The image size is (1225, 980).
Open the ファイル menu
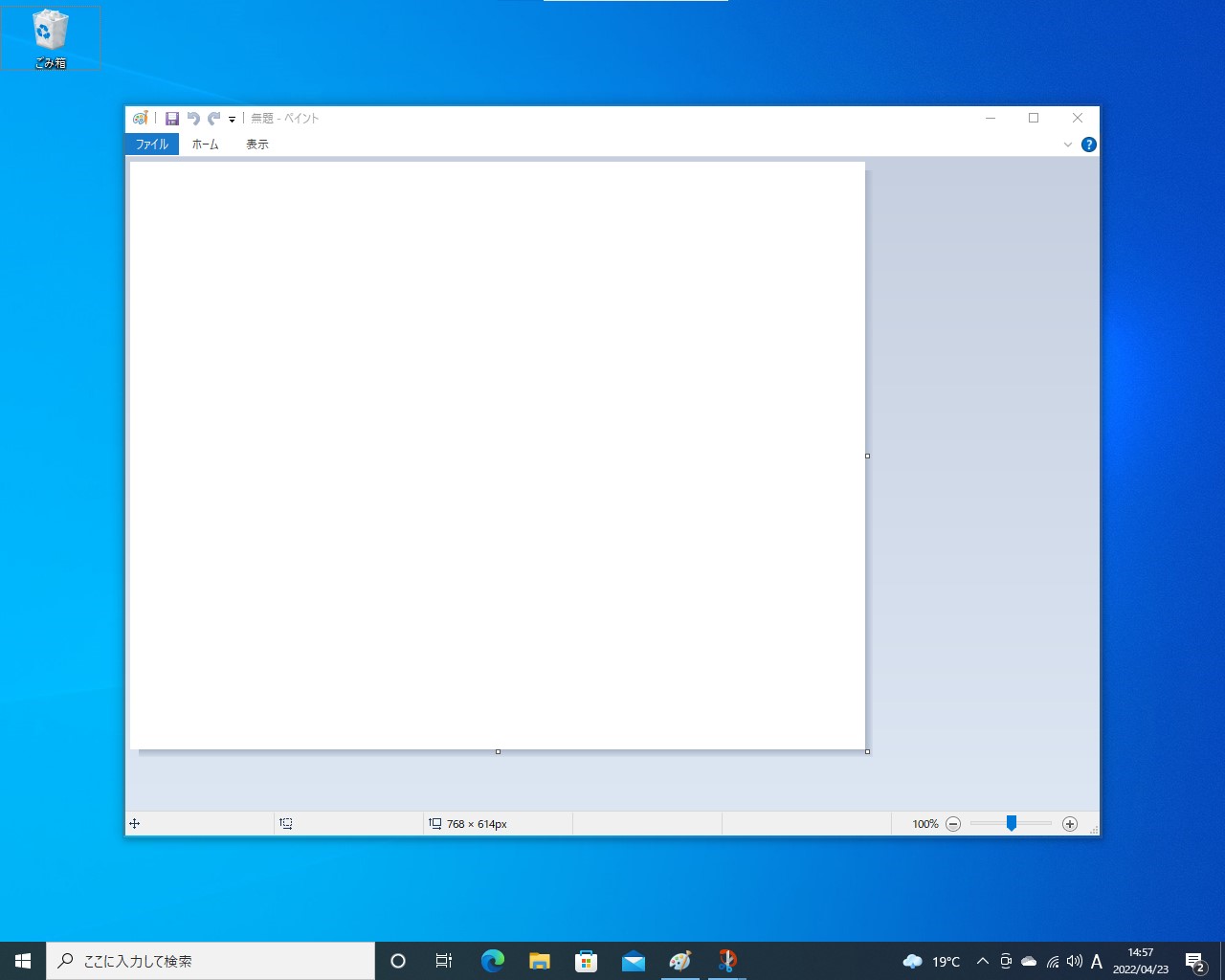(151, 145)
